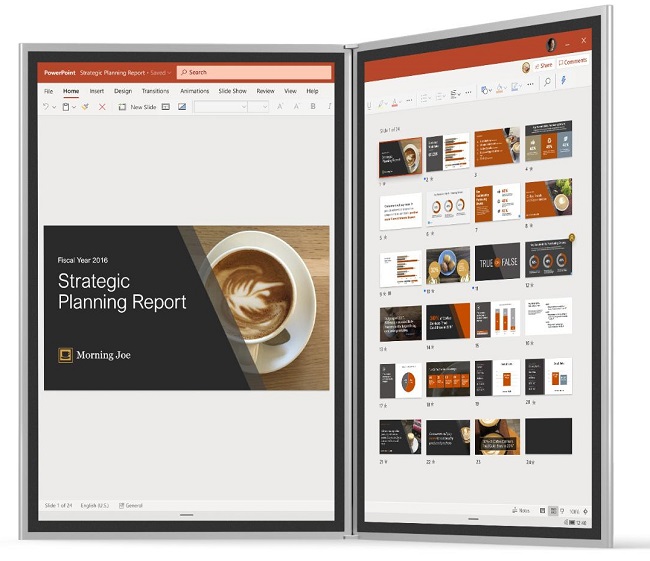This screenshot has height=561, width=650.
Task: Switch to the Animations tab
Action: (x=194, y=91)
